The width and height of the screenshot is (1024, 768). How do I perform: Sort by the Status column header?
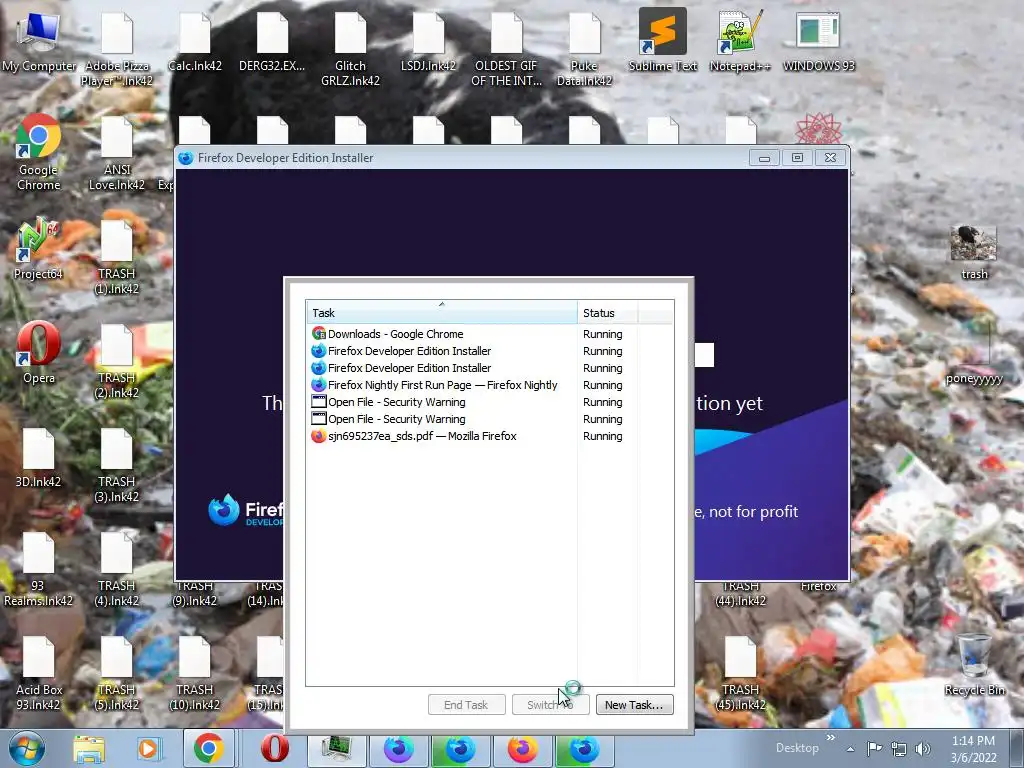pos(607,313)
